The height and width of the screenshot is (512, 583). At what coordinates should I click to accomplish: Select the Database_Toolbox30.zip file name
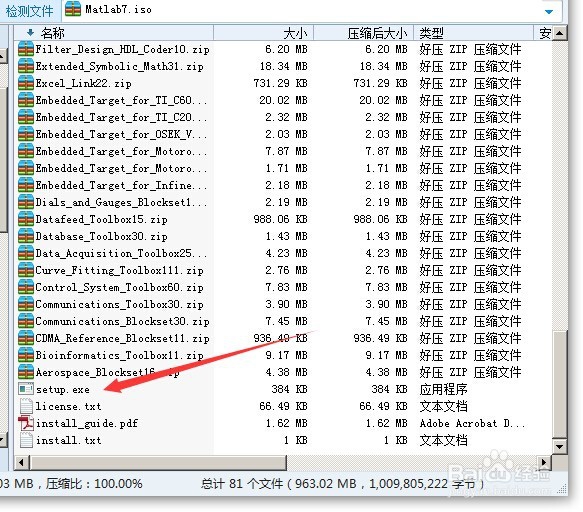pyautogui.click(x=101, y=236)
